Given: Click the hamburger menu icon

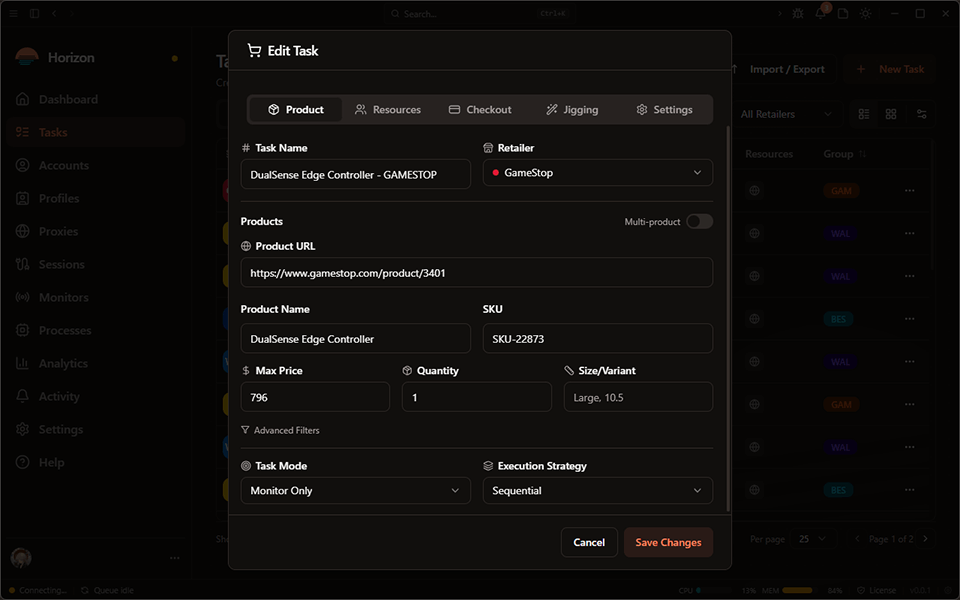Looking at the screenshot, I should click(x=13, y=13).
